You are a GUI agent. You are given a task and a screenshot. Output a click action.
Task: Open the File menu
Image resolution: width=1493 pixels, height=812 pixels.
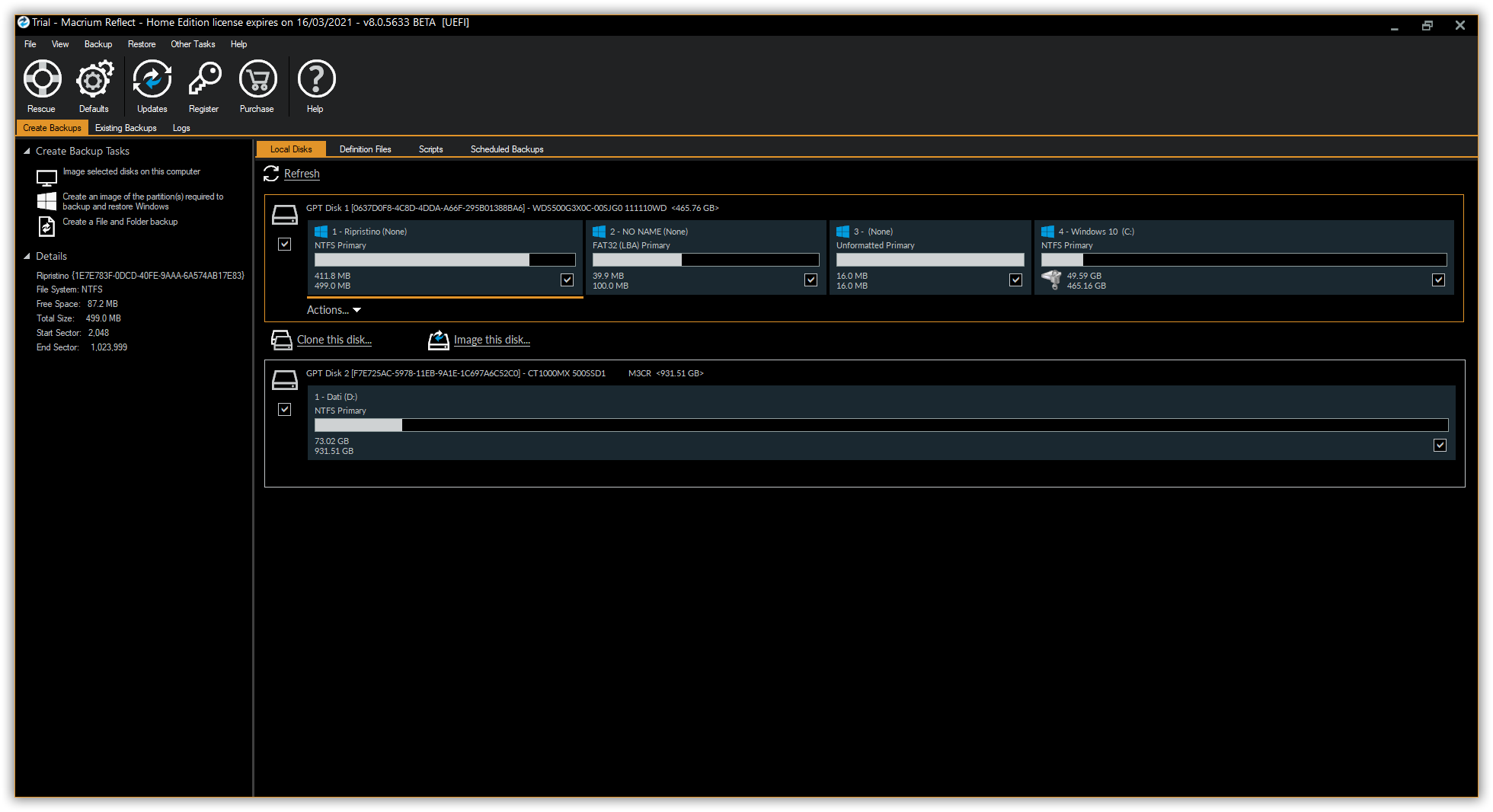30,44
